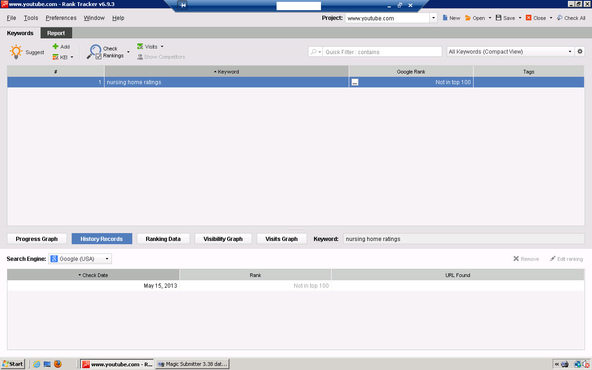
Task: Click the Remove history record button
Action: (526, 259)
